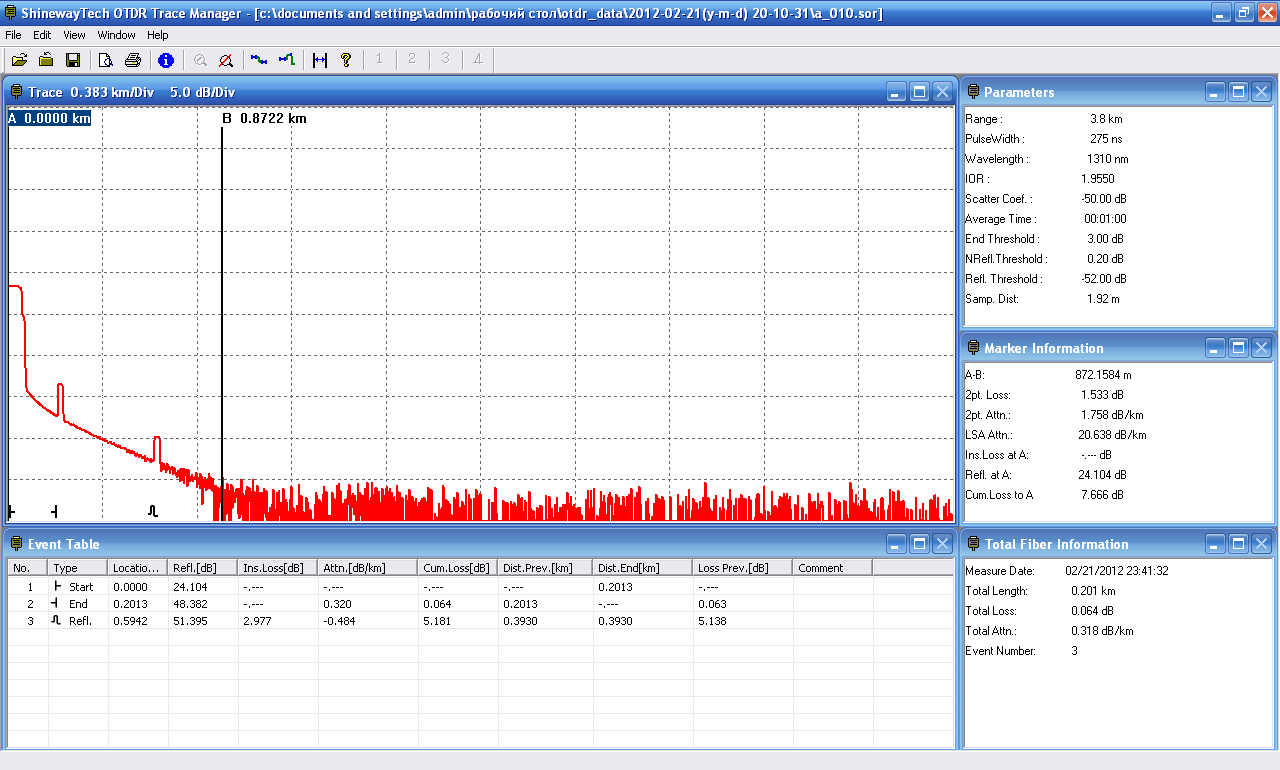Click the A-B marker distance icon
The image size is (1280, 770).
point(320,60)
